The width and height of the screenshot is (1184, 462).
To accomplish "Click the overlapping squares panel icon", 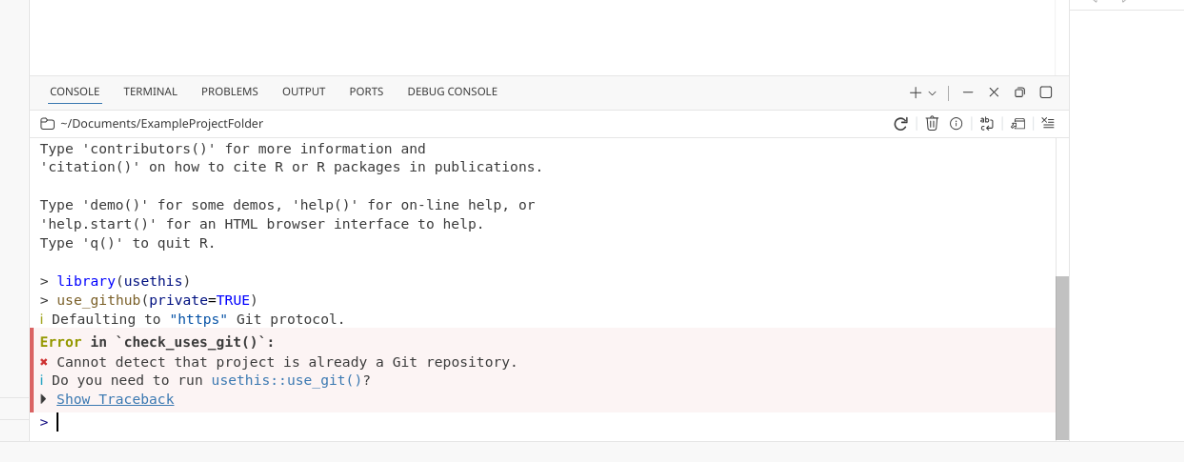I will (x=1020, y=92).
